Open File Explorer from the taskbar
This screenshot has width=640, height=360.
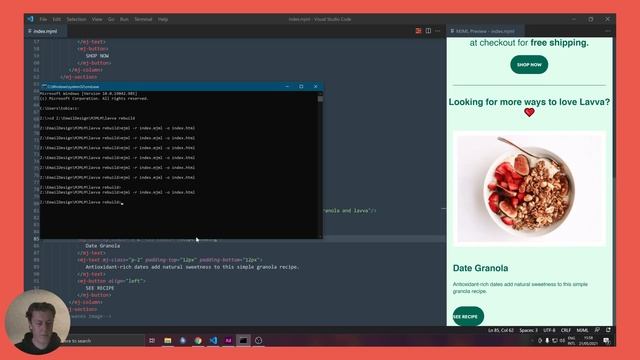(168, 340)
